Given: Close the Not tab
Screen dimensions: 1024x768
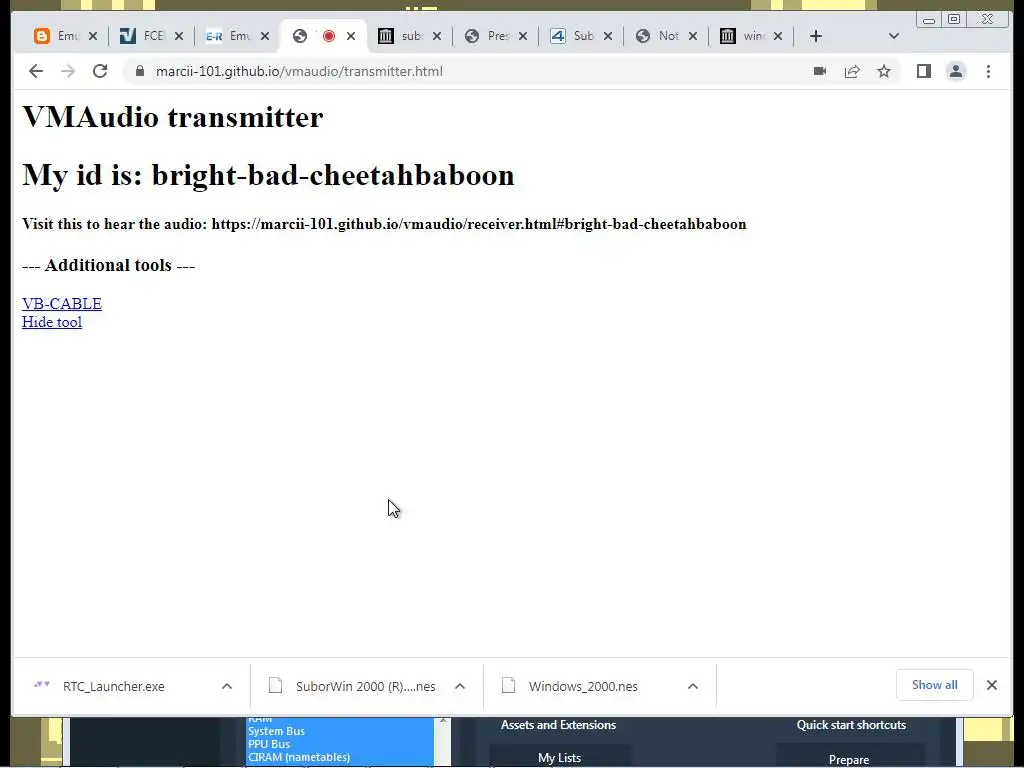Looking at the screenshot, I should click(693, 36).
